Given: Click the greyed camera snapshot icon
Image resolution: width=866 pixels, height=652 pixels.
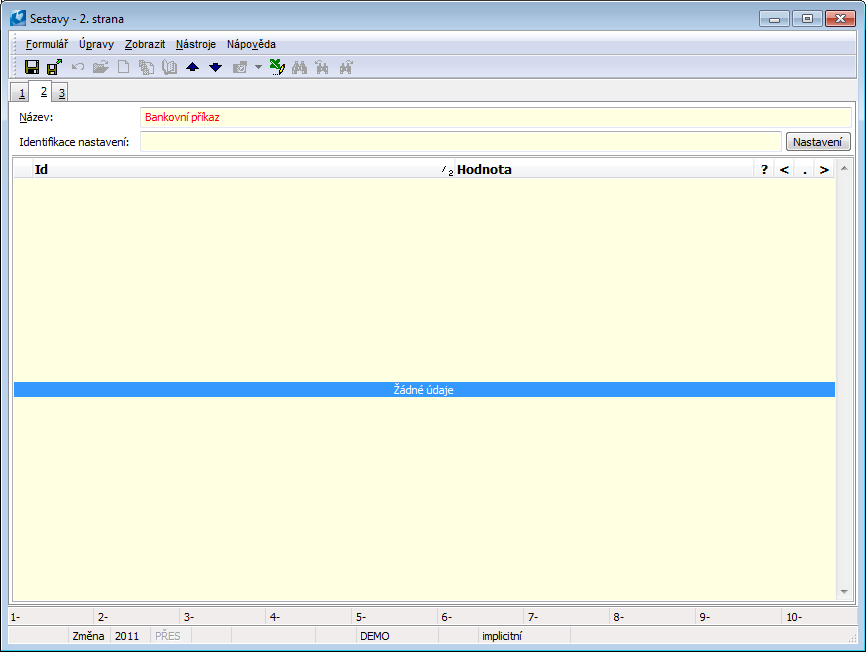Looking at the screenshot, I should click(x=240, y=67).
